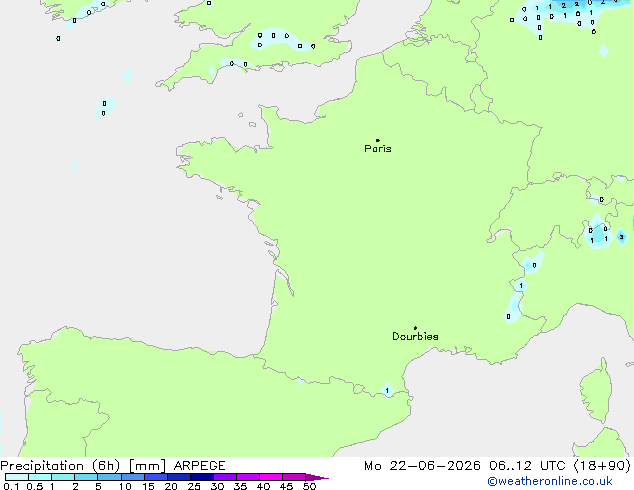The height and width of the screenshot is (490, 634).
Task: Click the 20–25 mm legend color swatch
Action: click(x=179, y=477)
